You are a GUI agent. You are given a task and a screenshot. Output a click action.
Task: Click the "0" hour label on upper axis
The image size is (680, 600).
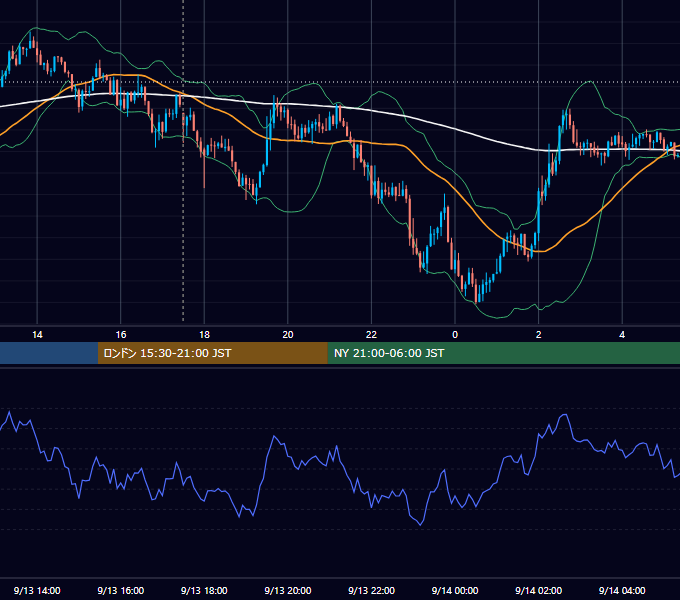click(x=455, y=335)
